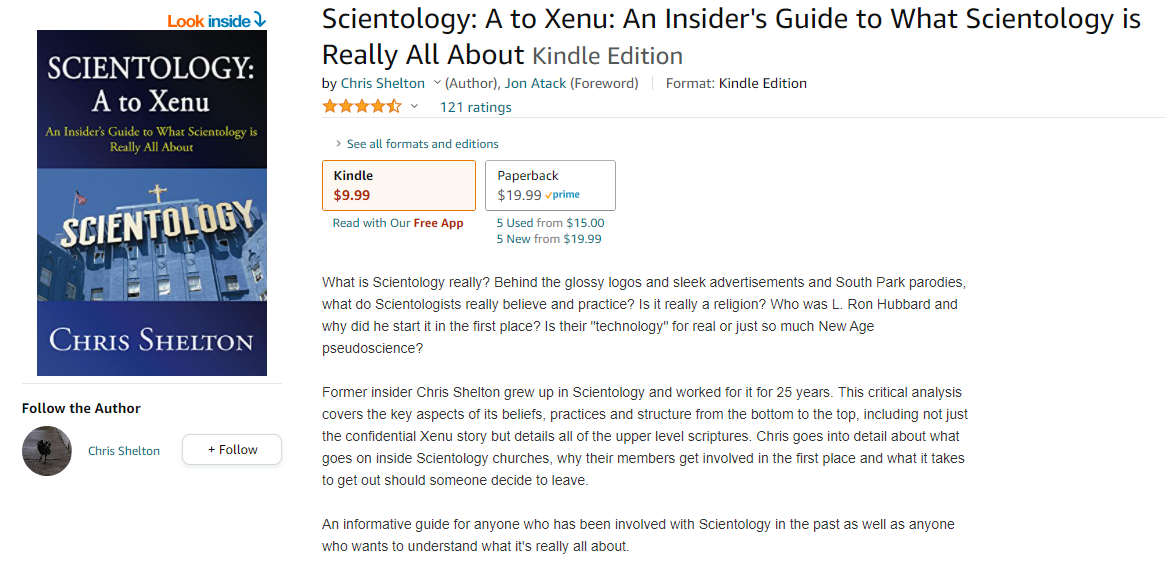Expand the ratings breakdown chevron

[x=414, y=107]
